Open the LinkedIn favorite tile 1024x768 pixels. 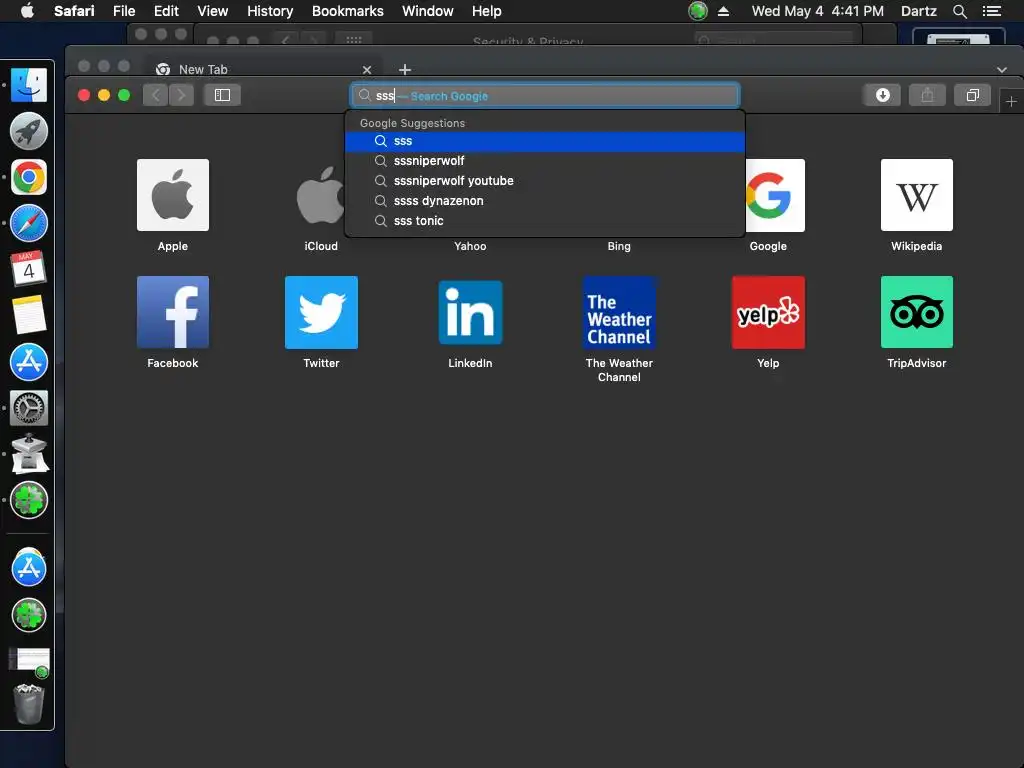470,312
